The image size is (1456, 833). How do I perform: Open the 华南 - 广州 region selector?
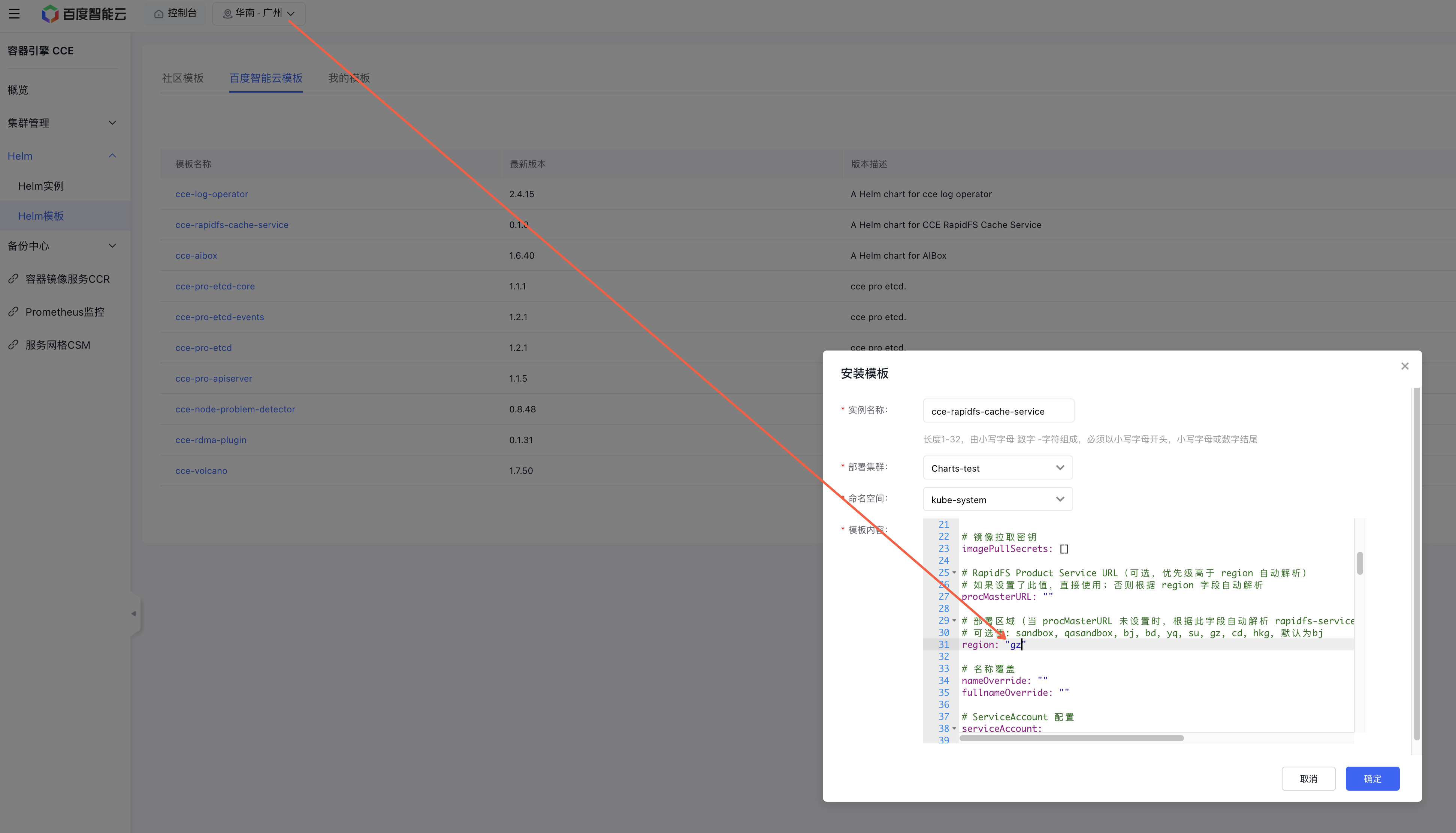[259, 13]
